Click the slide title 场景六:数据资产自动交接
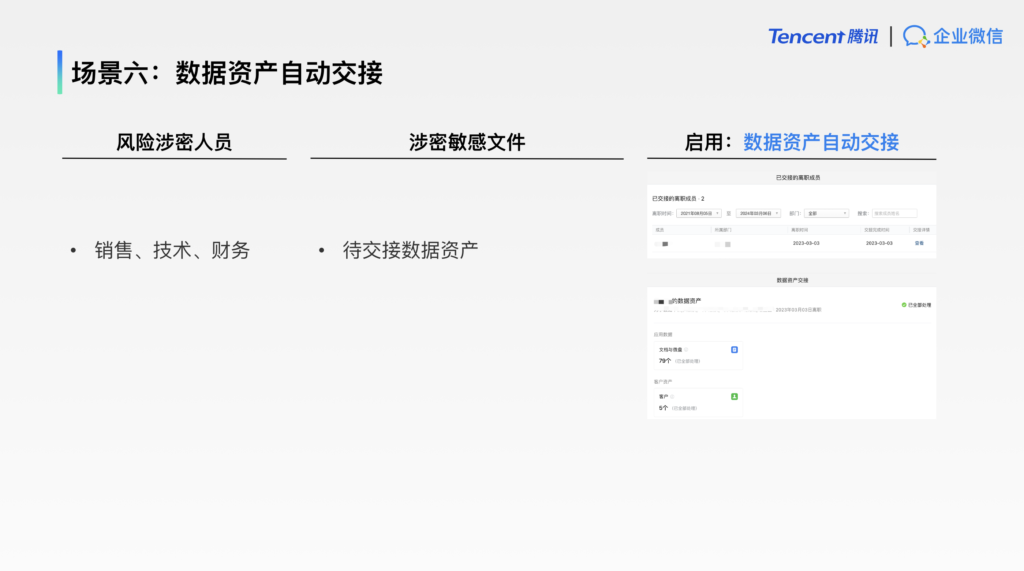Screen dimensions: 1024x571 [x=227, y=73]
